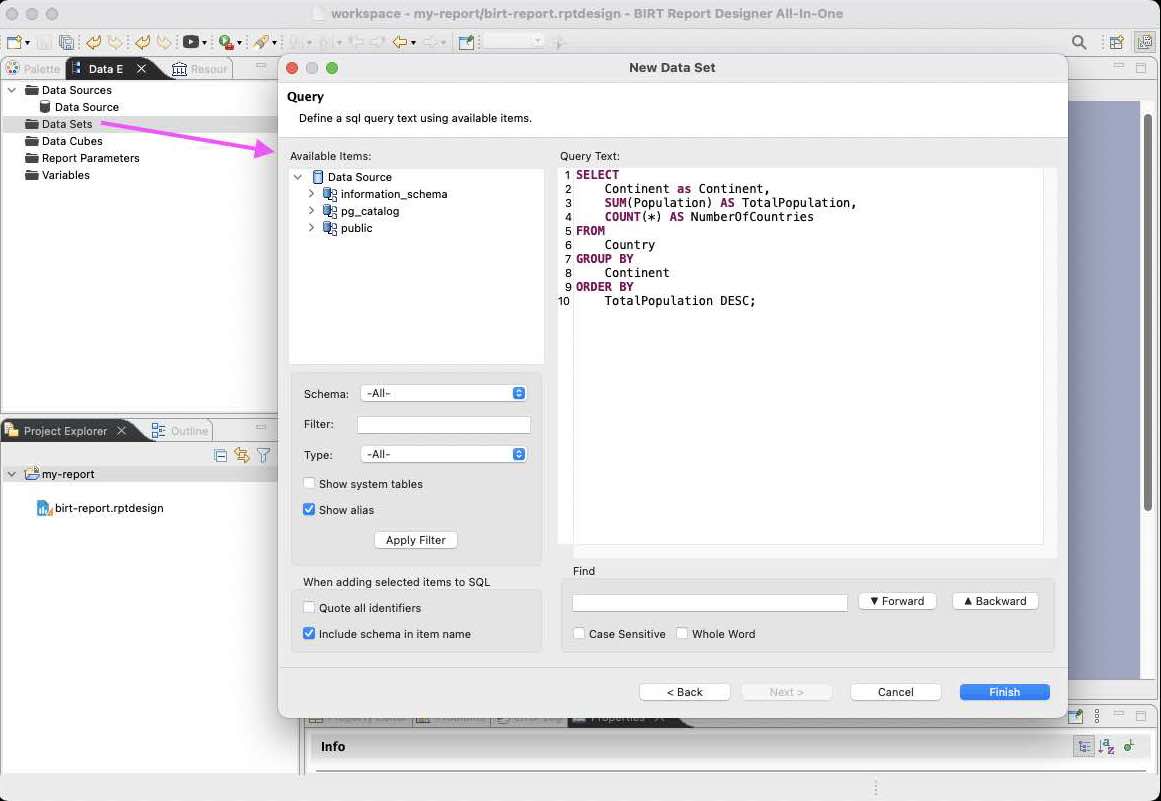
Task: Switch to the Palette tab
Action: 34,69
